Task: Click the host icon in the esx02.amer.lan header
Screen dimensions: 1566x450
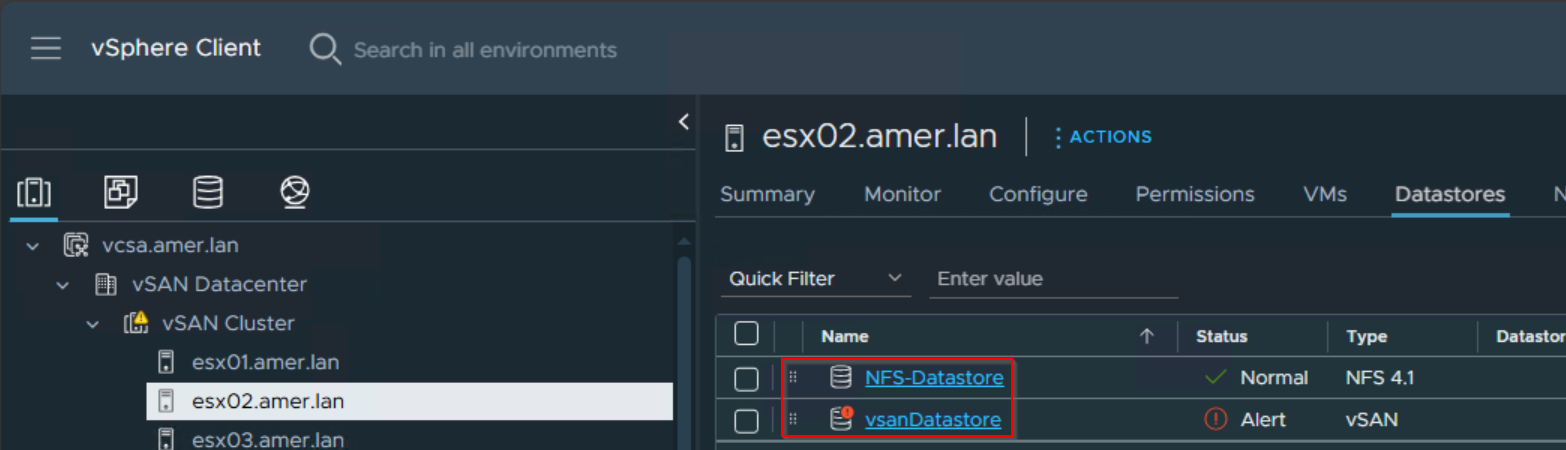Action: click(x=735, y=137)
